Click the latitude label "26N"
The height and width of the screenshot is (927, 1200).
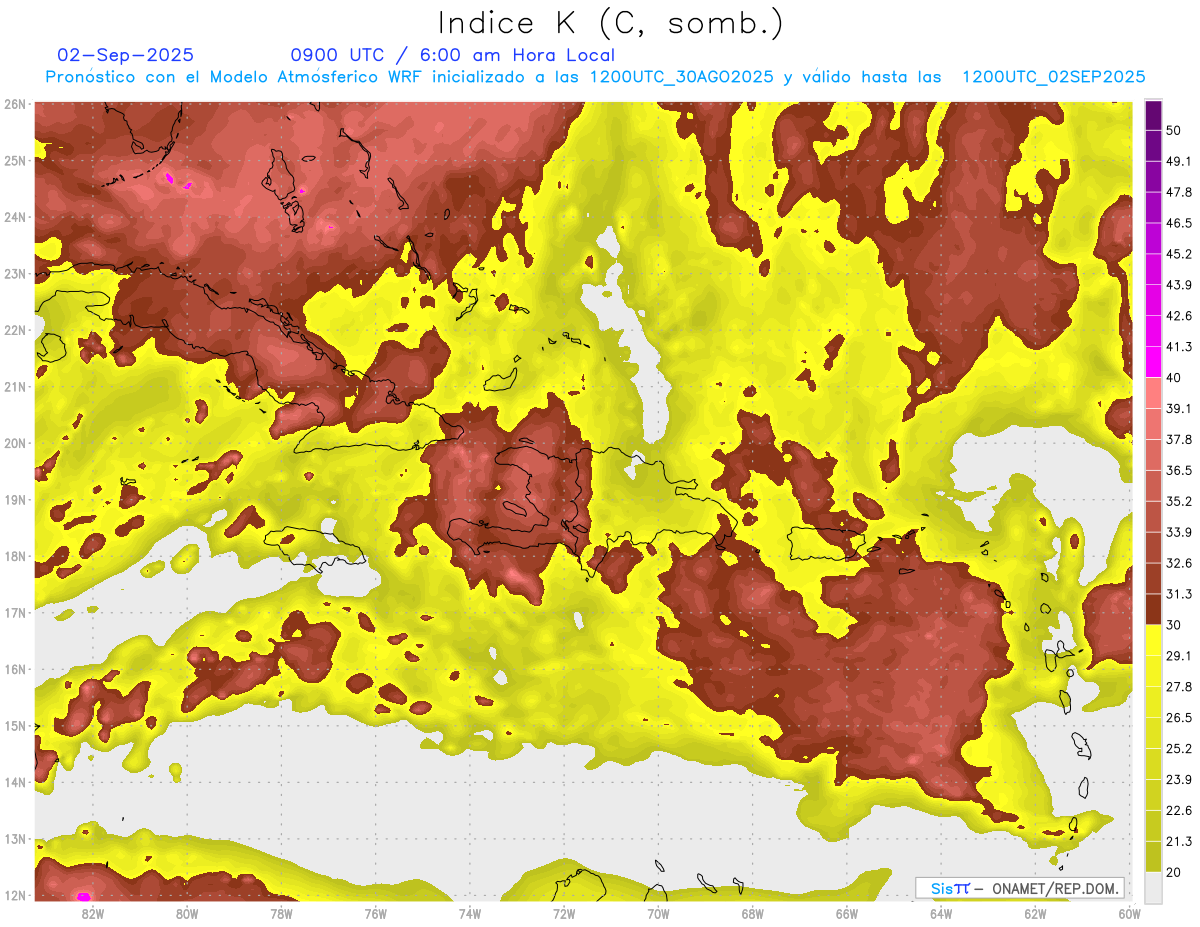click(x=15, y=104)
